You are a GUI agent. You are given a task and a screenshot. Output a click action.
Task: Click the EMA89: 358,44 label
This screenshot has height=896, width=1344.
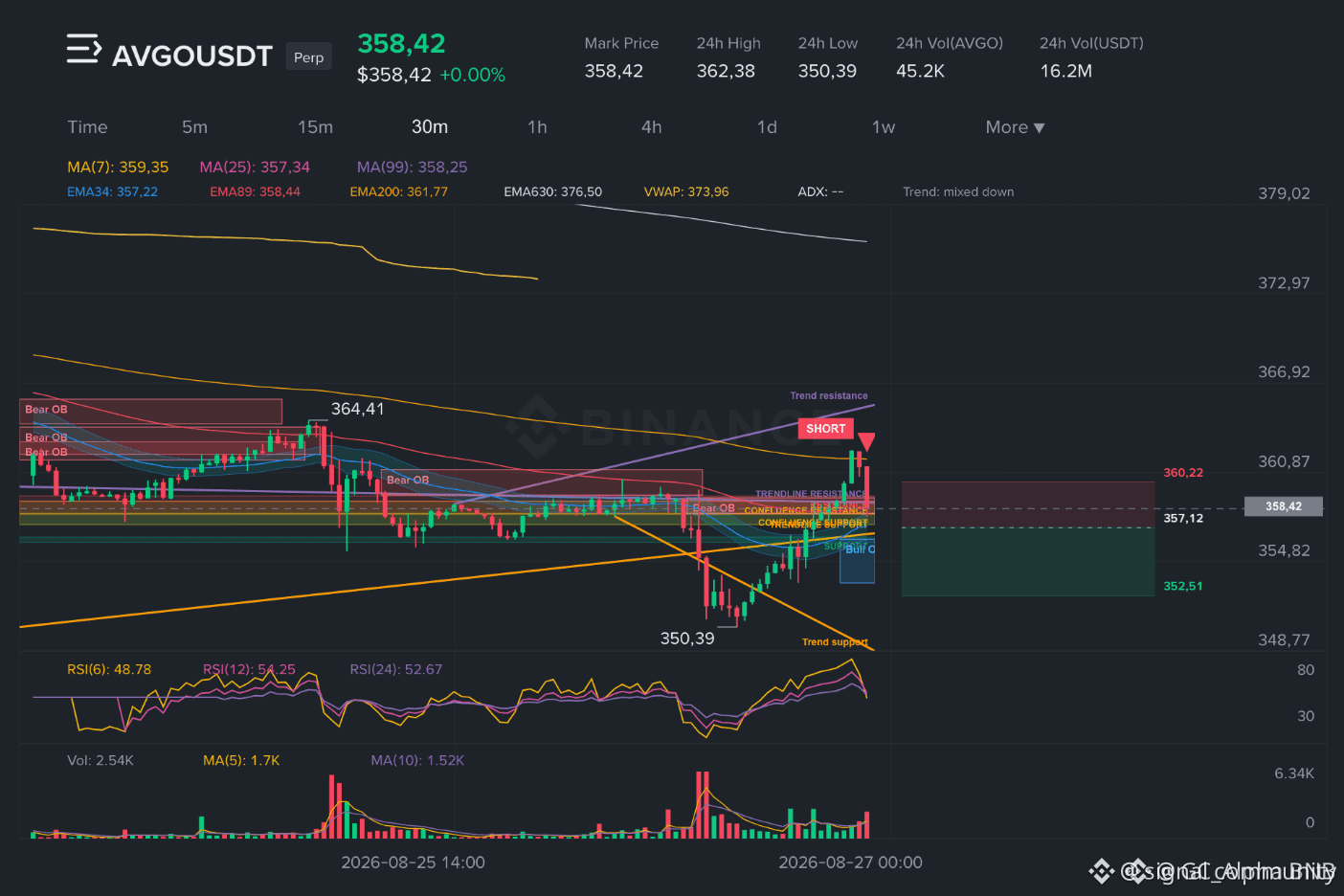tap(255, 191)
